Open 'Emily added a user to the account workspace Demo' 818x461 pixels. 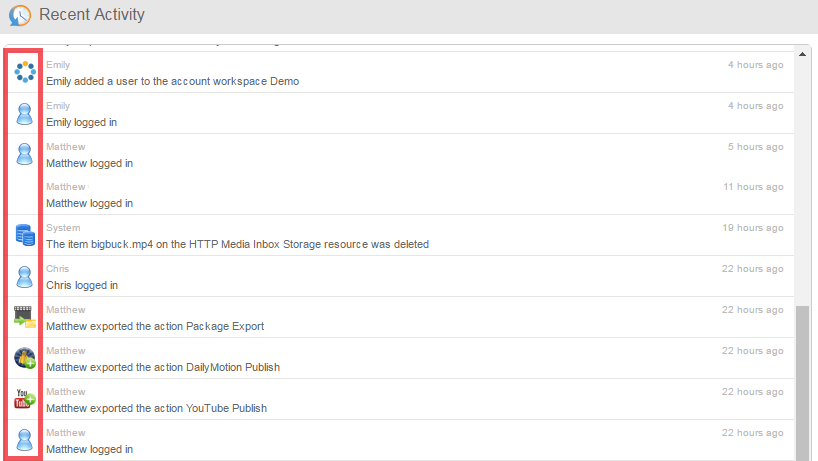pyautogui.click(x=172, y=81)
